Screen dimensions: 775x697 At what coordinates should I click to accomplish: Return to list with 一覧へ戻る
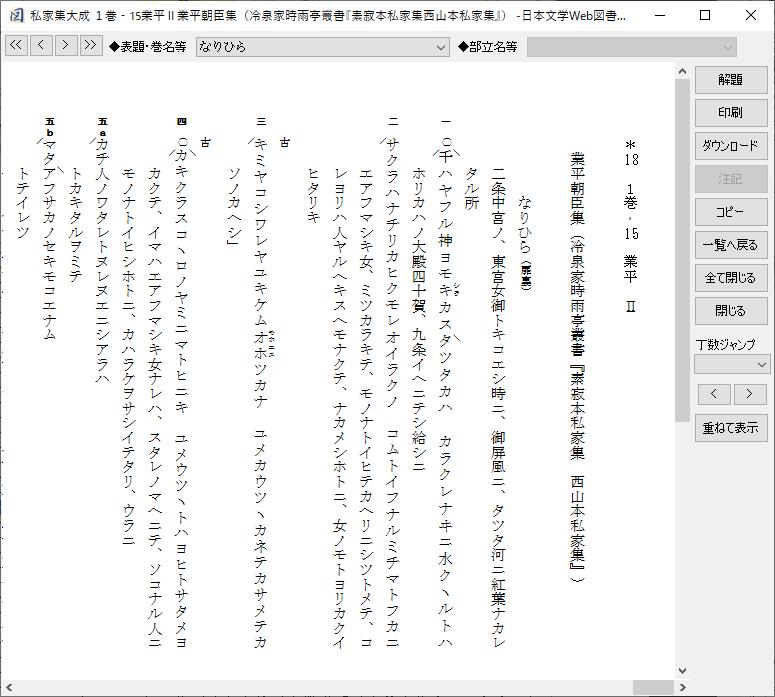(731, 245)
